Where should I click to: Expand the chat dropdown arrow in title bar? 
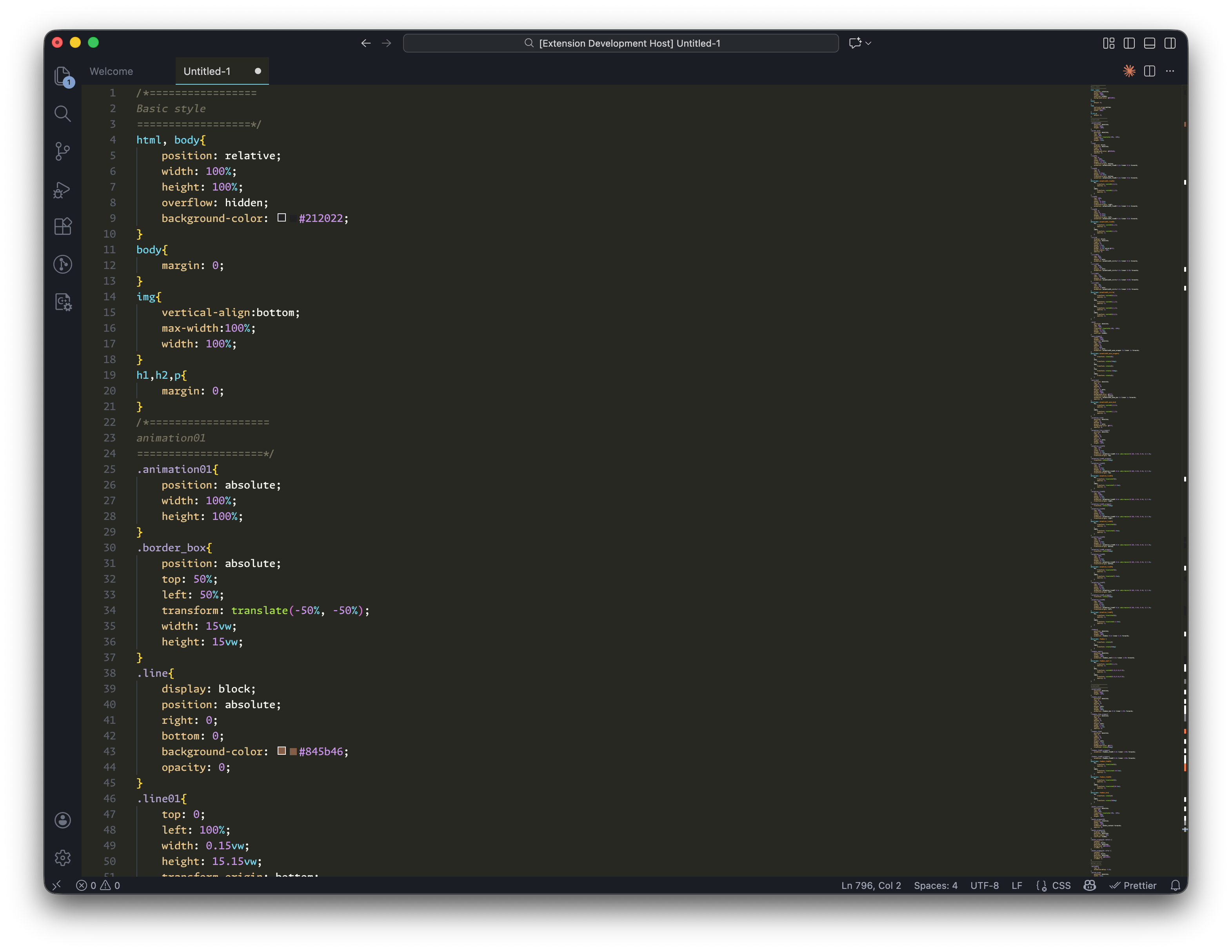coord(869,44)
